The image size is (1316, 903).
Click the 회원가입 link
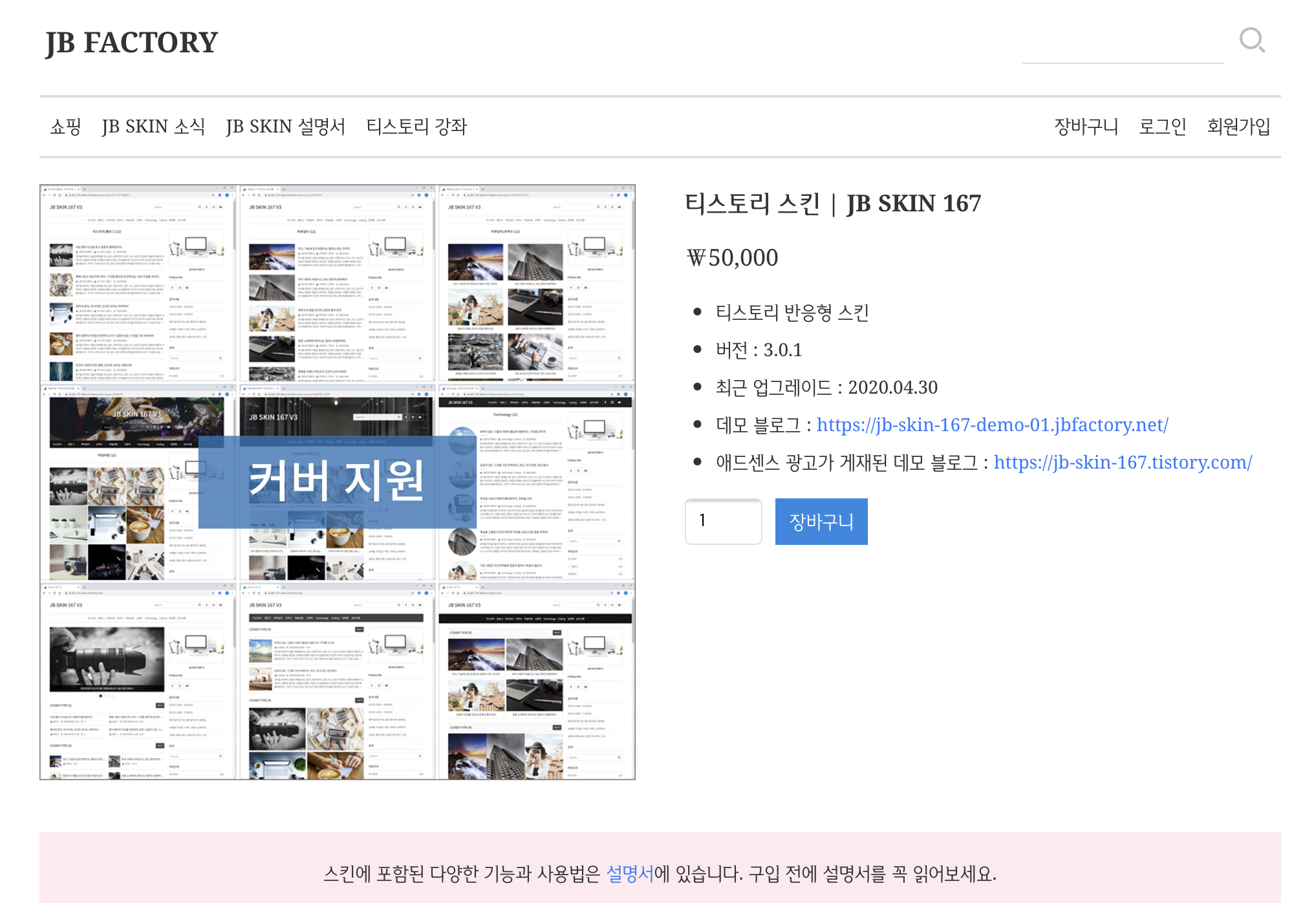1238,126
